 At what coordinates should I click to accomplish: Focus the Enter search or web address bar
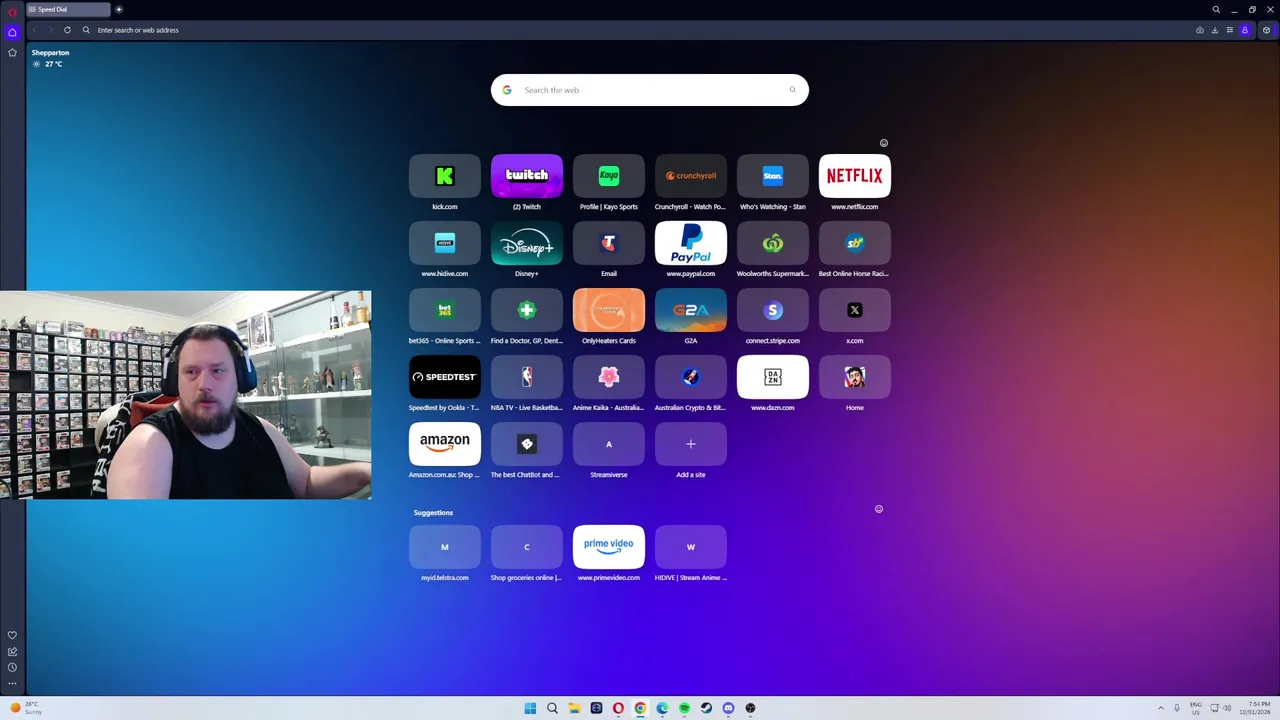pyautogui.click(x=640, y=30)
